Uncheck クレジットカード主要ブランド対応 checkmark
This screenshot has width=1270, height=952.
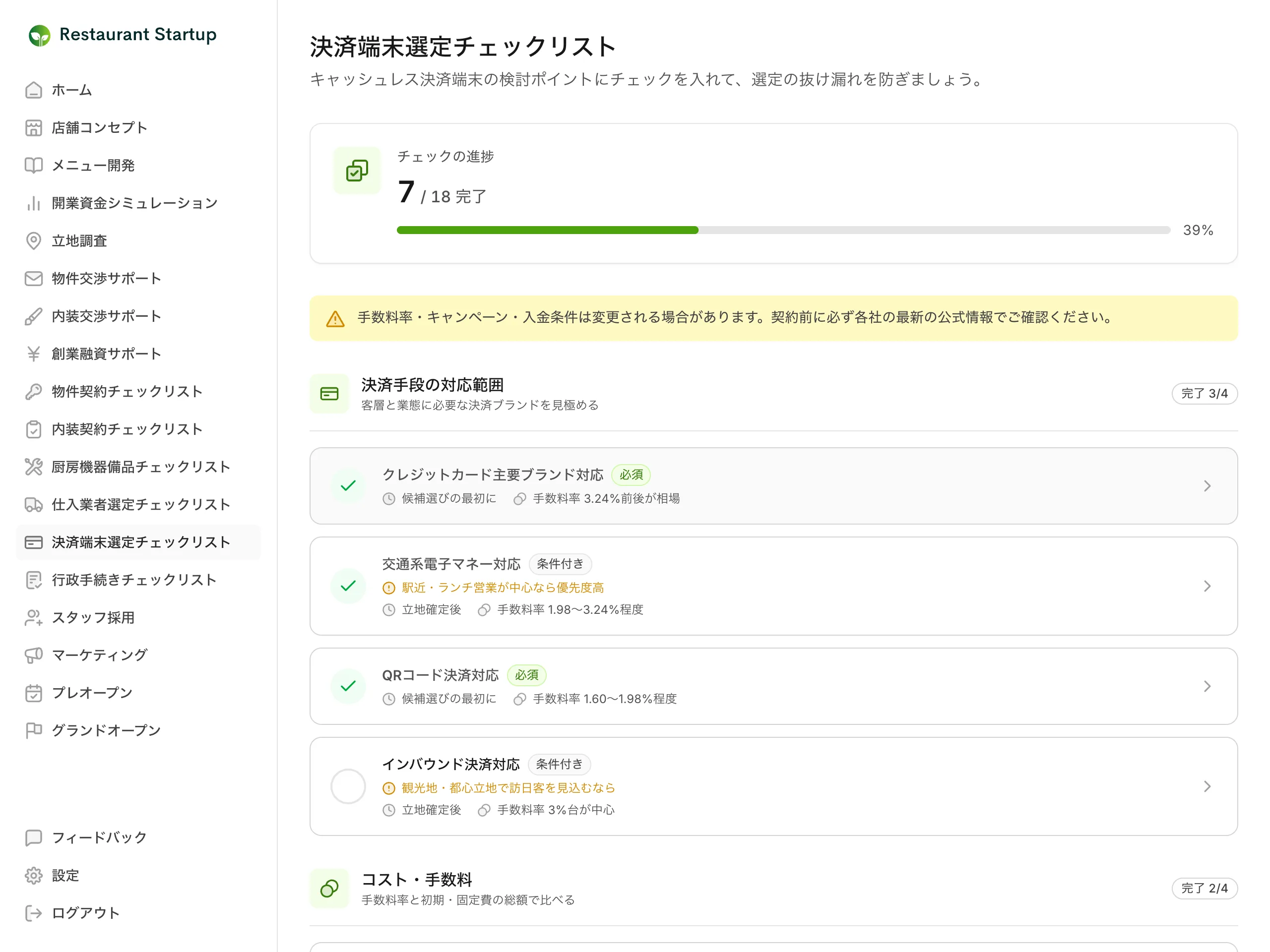[x=348, y=486]
